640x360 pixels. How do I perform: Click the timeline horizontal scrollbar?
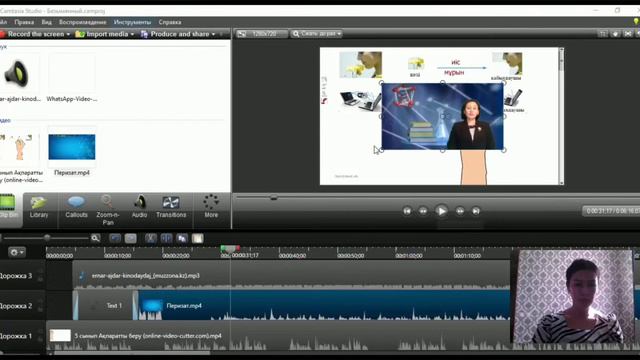point(132,353)
